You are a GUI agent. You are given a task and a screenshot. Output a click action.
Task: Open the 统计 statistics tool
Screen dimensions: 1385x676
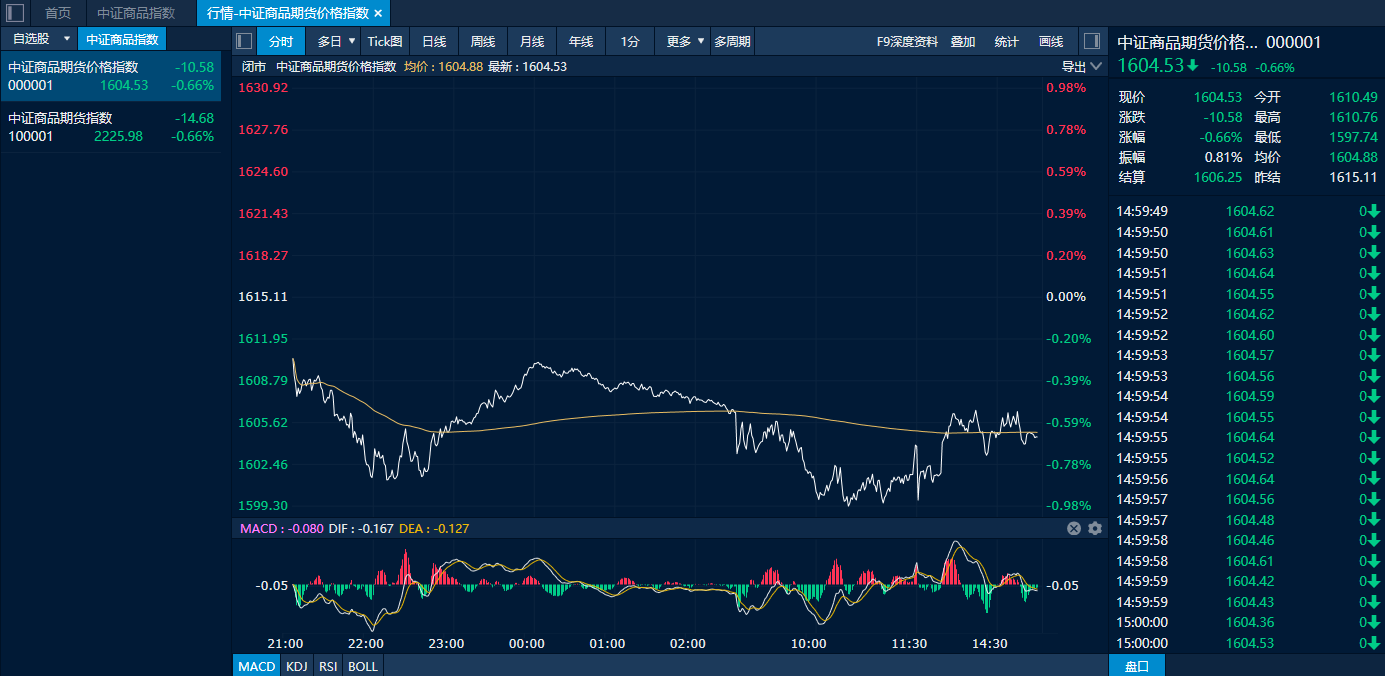(x=1007, y=41)
